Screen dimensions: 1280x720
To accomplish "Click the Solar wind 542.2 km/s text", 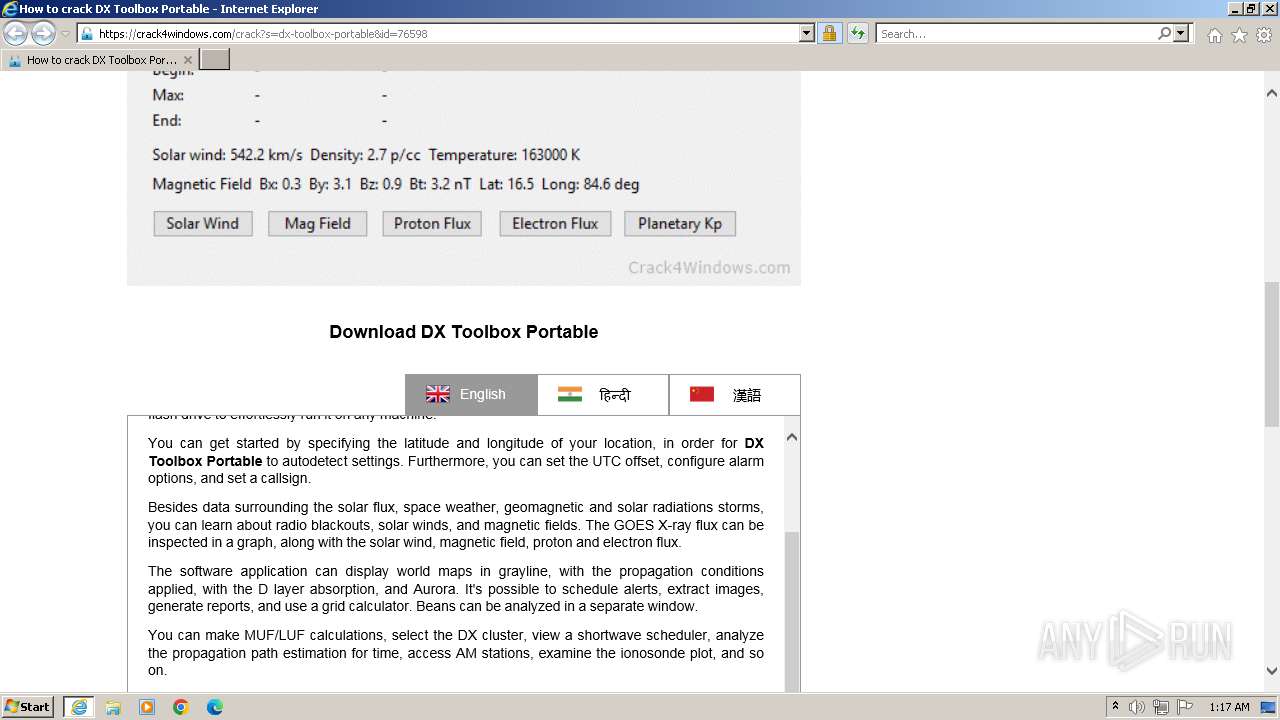I will click(227, 155).
